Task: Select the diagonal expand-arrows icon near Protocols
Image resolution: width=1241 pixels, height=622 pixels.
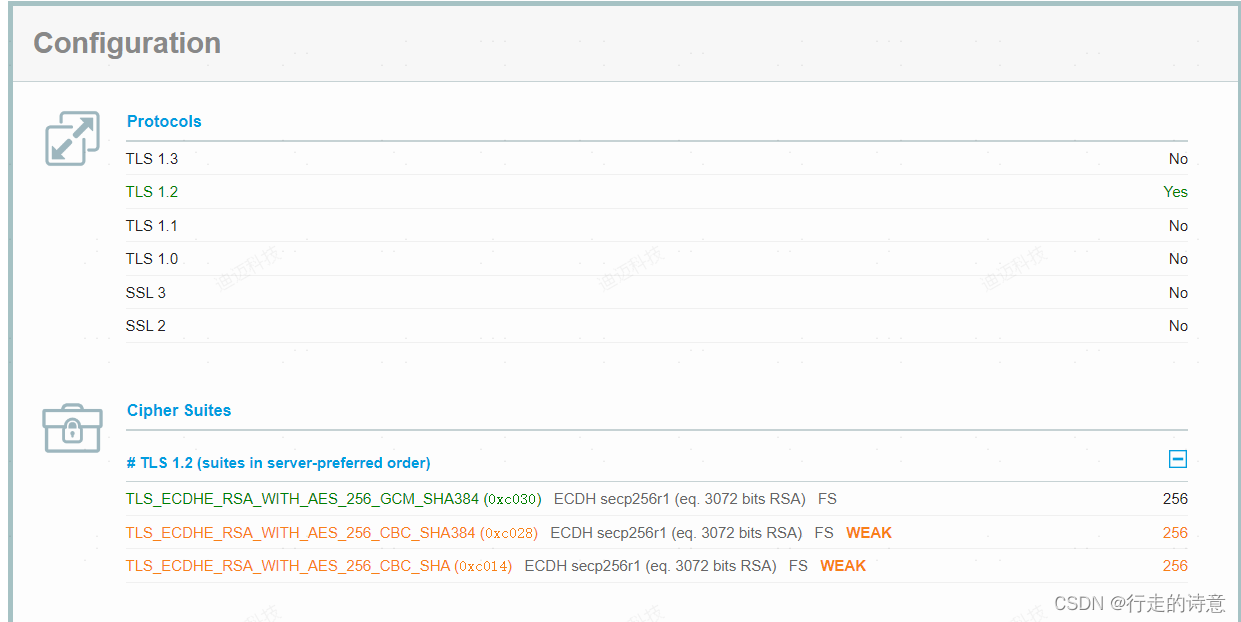Action: coord(71,138)
